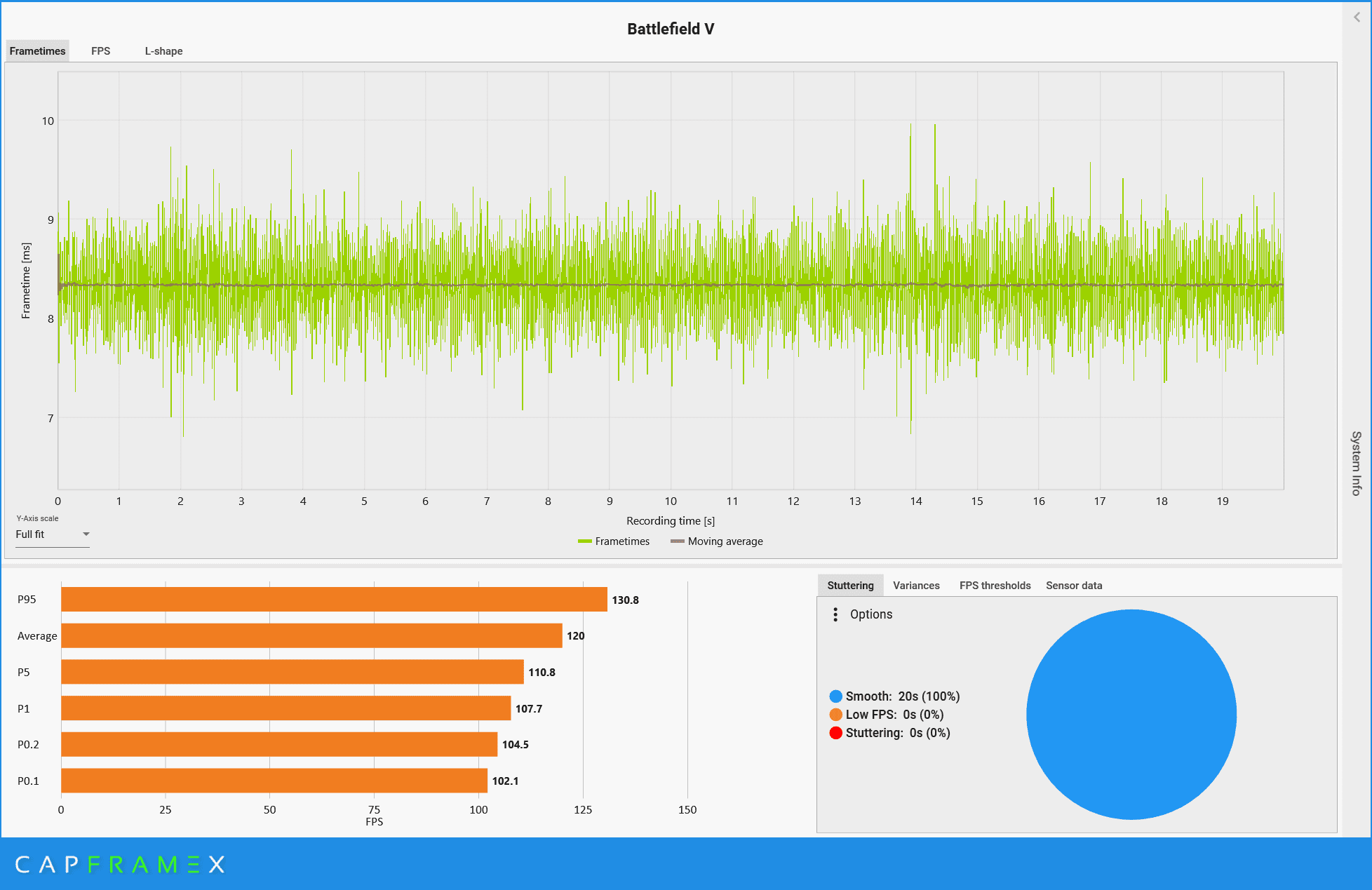The height and width of the screenshot is (890, 1372).
Task: Open the Variances tab
Action: pyautogui.click(x=916, y=586)
